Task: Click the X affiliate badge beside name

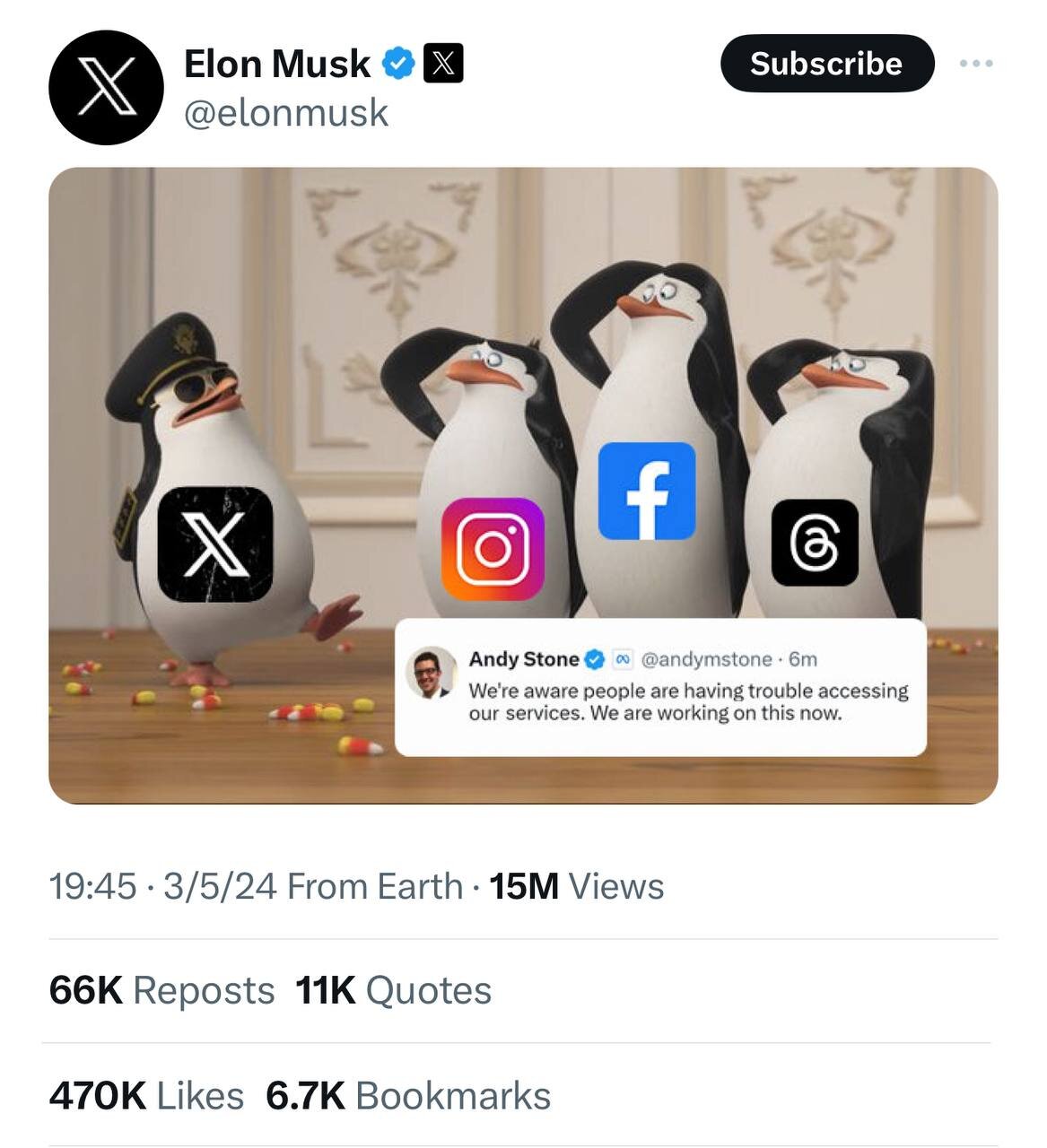Action: (x=442, y=64)
